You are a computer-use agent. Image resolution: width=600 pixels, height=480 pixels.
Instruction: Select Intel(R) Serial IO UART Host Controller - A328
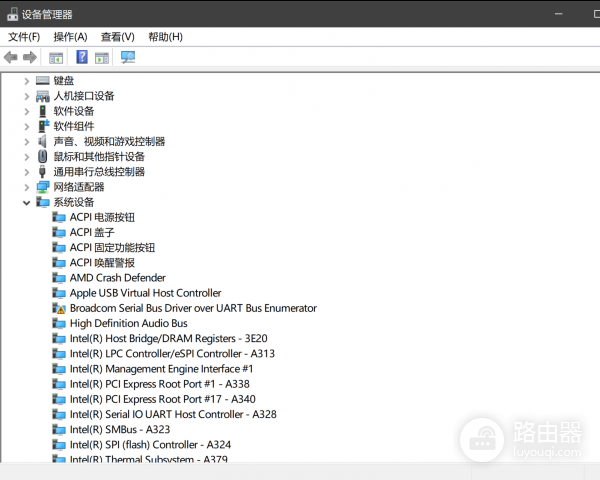pyautogui.click(x=173, y=414)
